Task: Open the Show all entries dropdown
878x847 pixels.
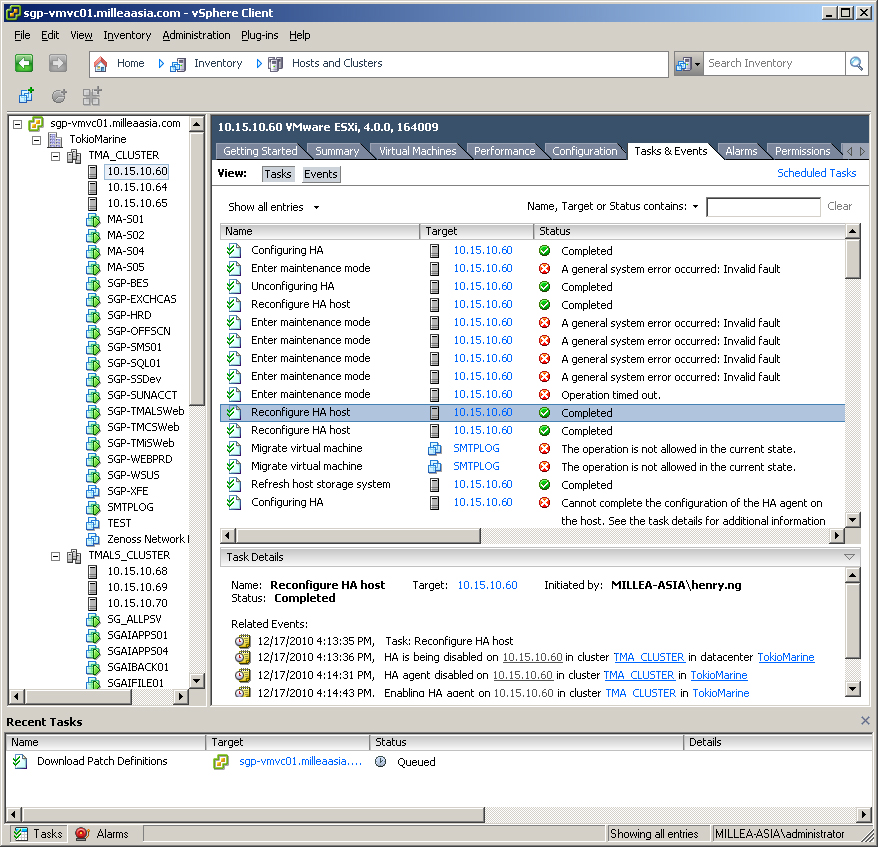Action: click(x=274, y=207)
